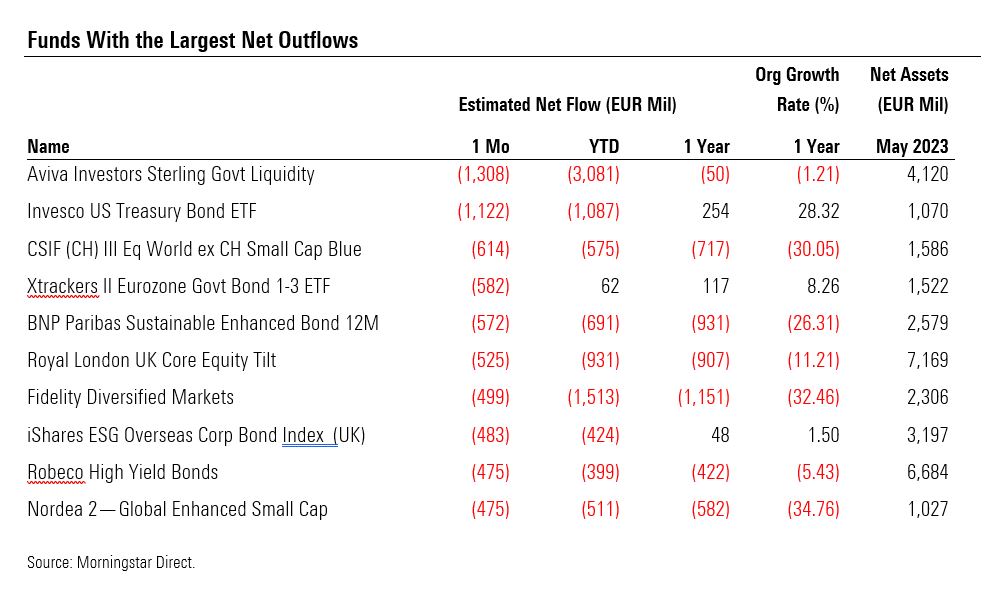The image size is (989, 600).
Task: Click the Source: Morningstar Direct footnote
Action: tap(111, 562)
